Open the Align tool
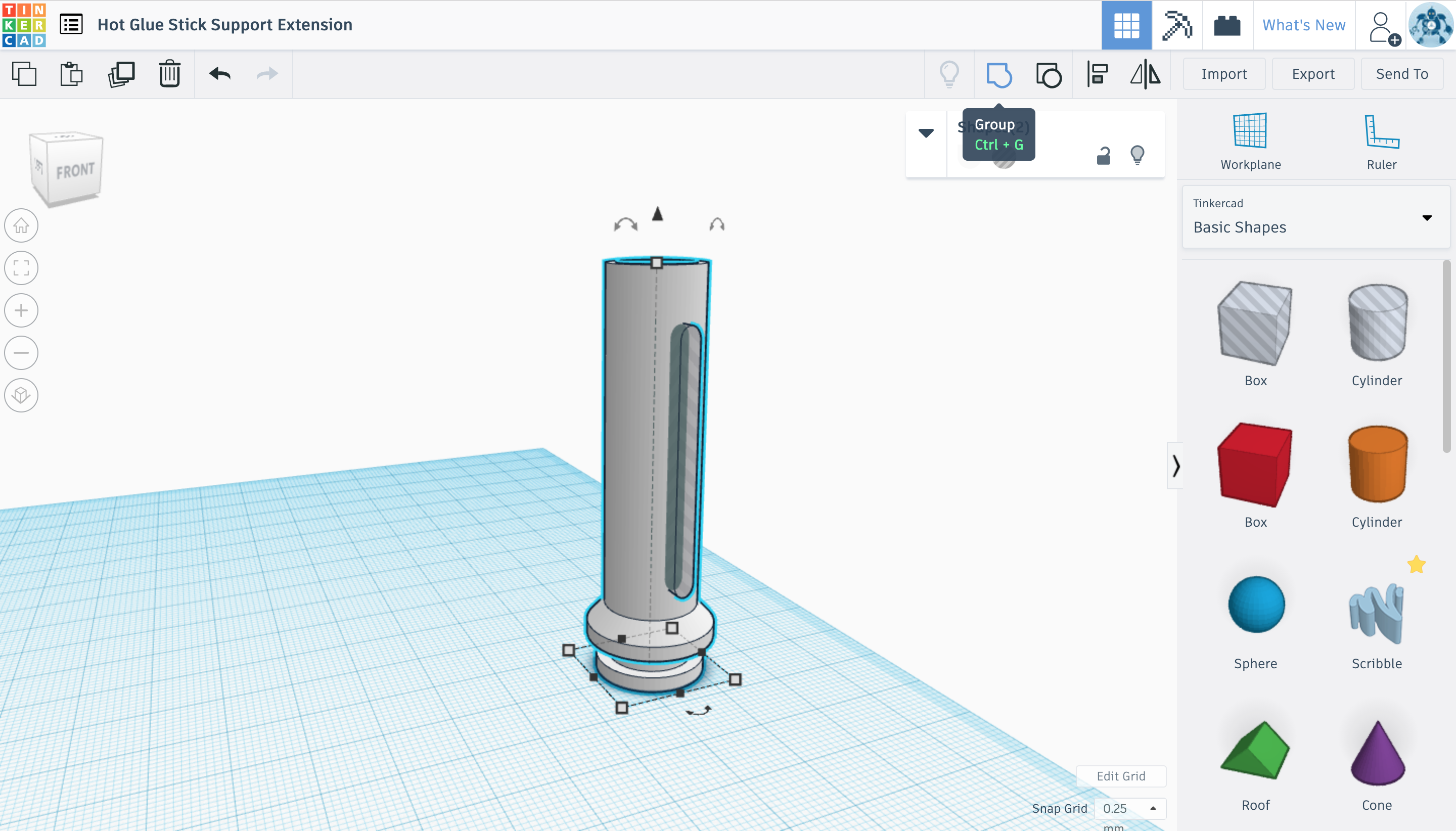Image resolution: width=1456 pixels, height=831 pixels. pyautogui.click(x=1097, y=74)
